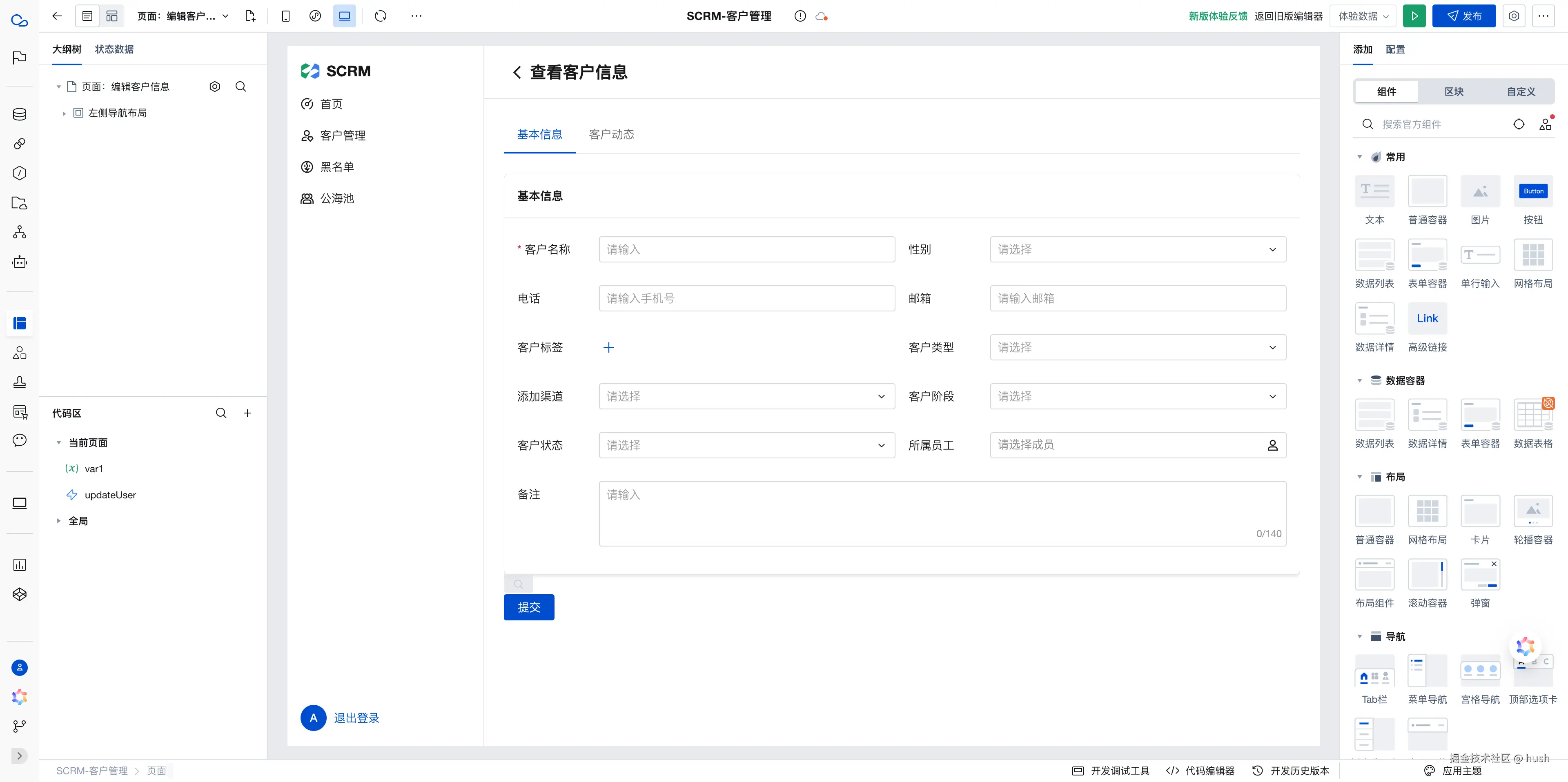The height and width of the screenshot is (782, 1568).
Task: Click the 发布 publish button
Action: pos(1463,16)
